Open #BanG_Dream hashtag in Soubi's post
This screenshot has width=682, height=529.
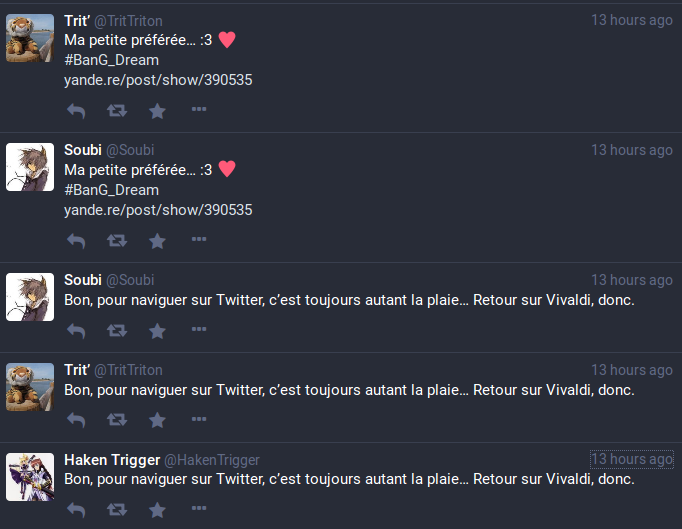[x=111, y=190]
